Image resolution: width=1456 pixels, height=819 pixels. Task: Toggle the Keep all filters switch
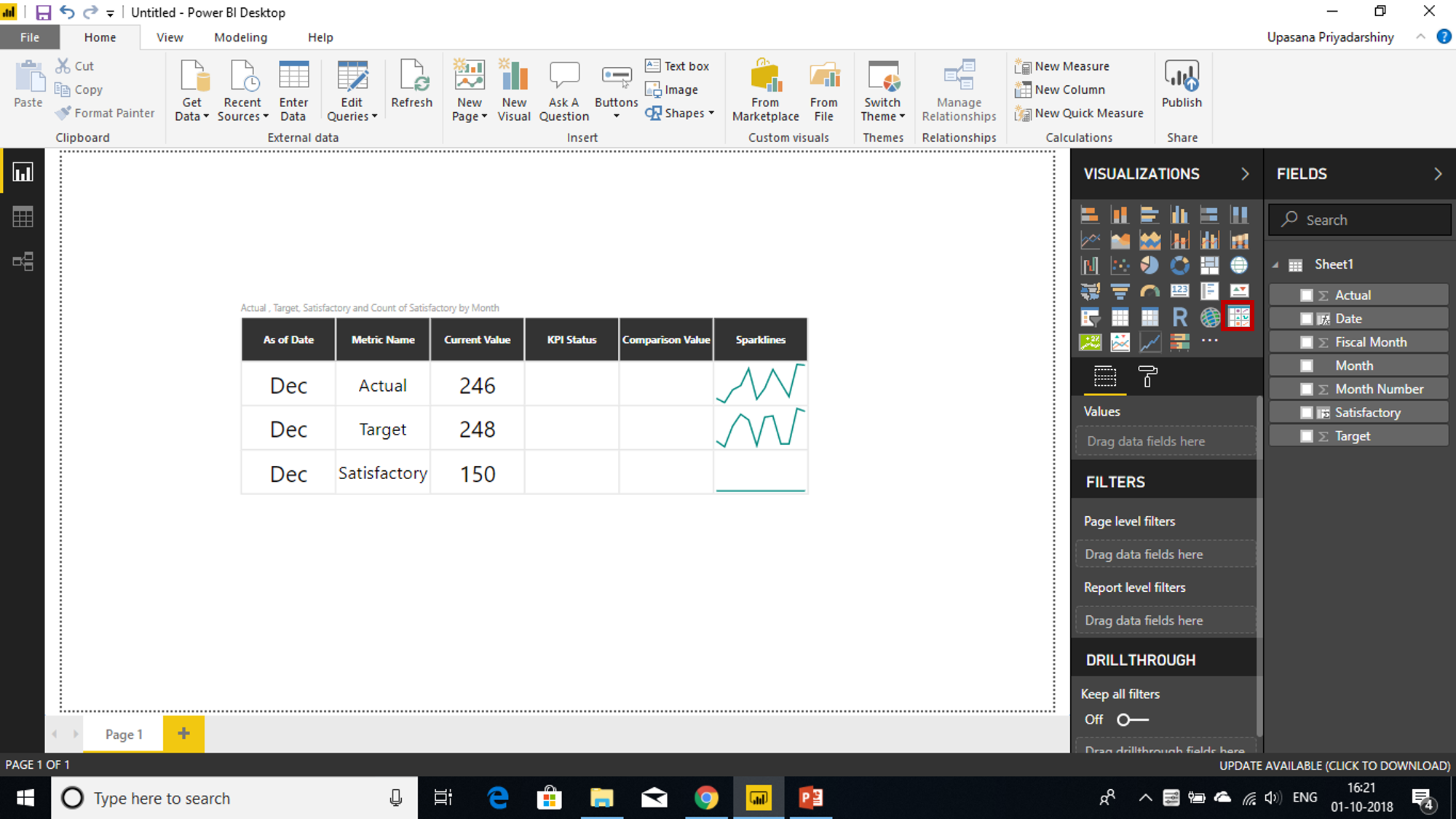(x=1133, y=719)
